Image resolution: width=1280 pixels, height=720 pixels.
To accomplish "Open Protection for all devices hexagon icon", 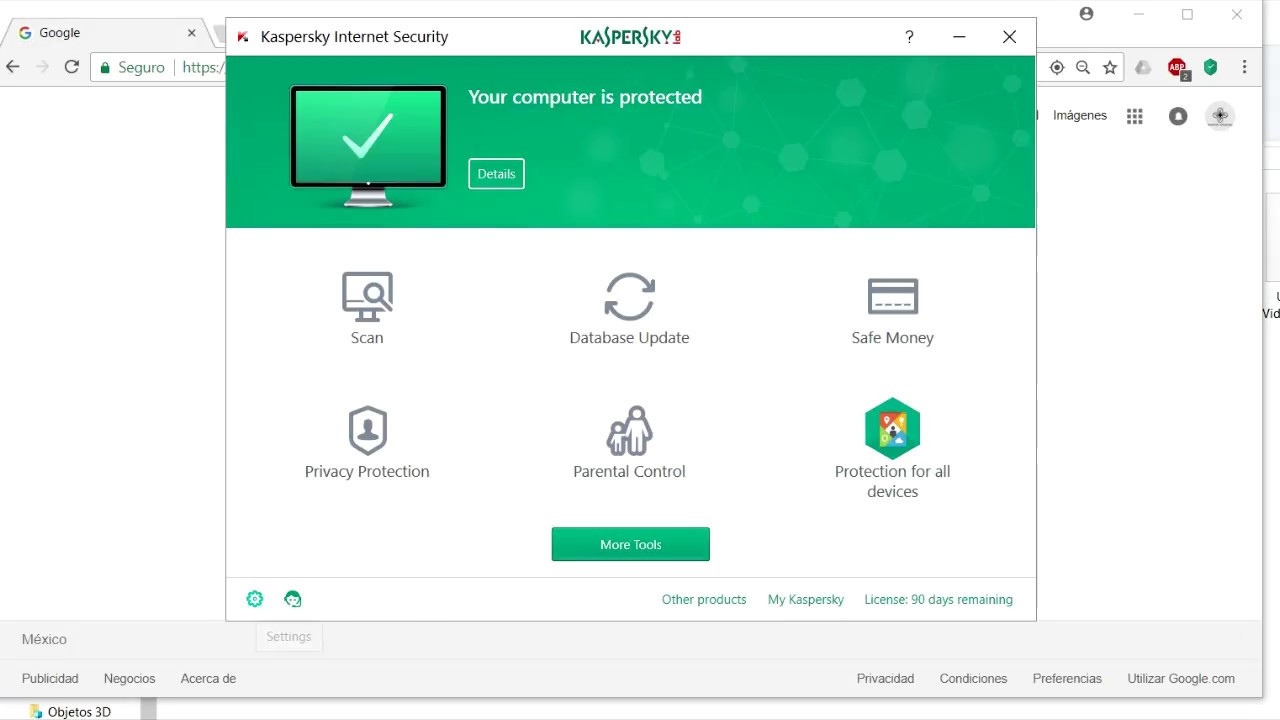I will (x=892, y=428).
